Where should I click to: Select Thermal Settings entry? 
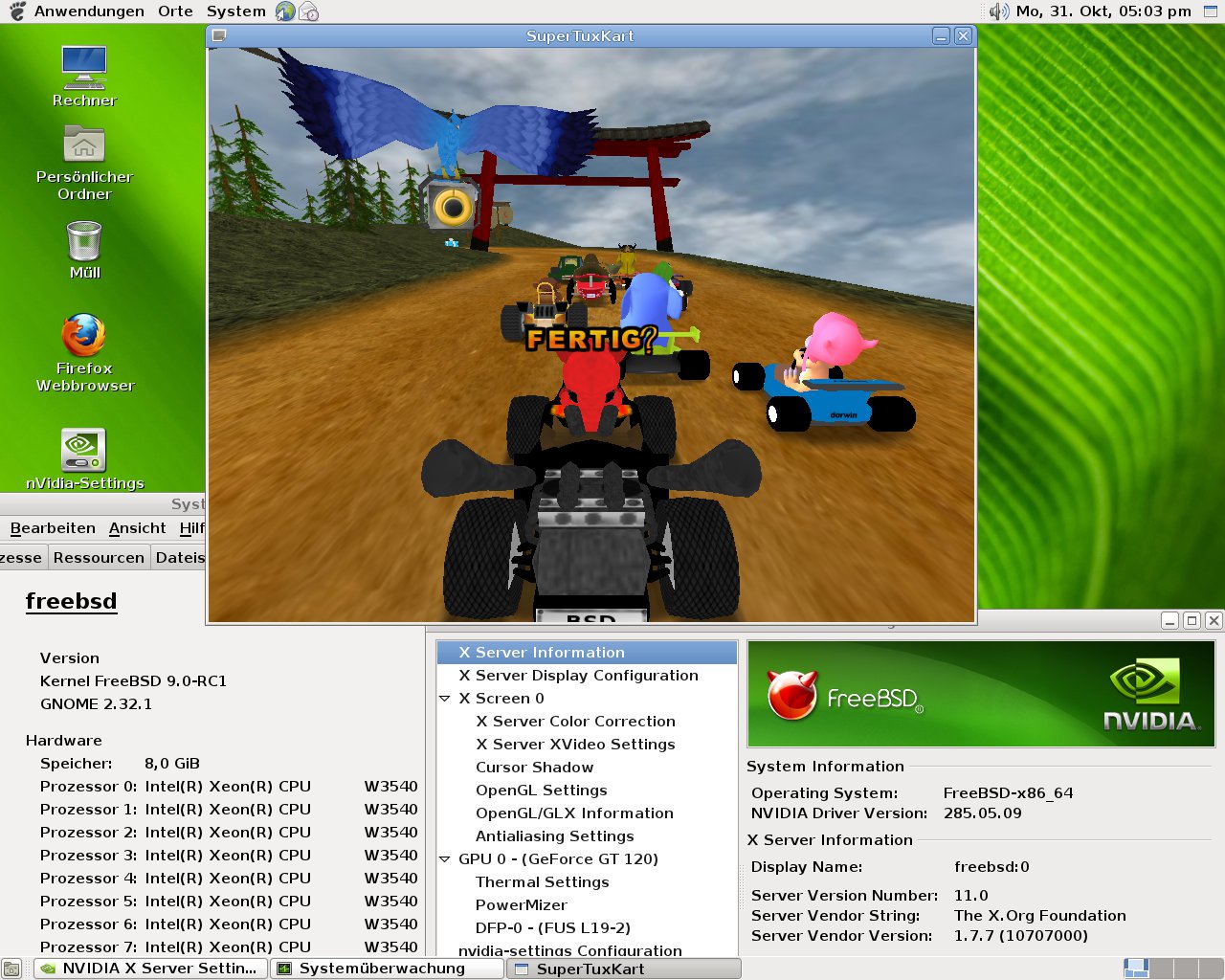click(542, 882)
